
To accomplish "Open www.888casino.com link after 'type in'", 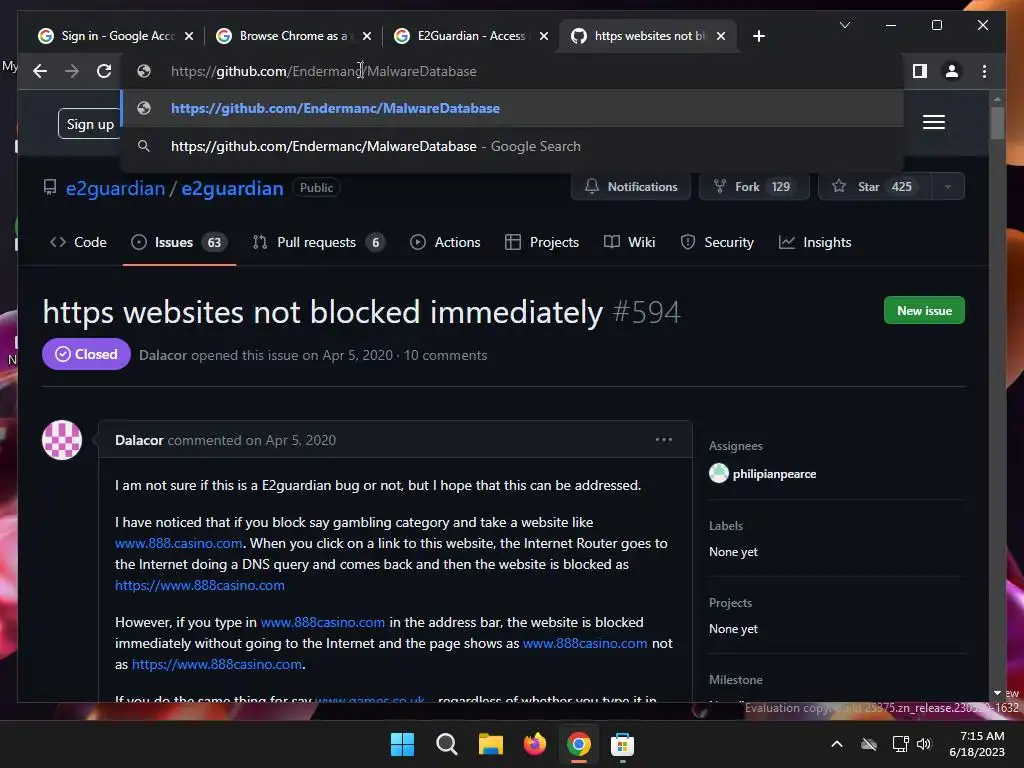I will pyautogui.click(x=323, y=622).
